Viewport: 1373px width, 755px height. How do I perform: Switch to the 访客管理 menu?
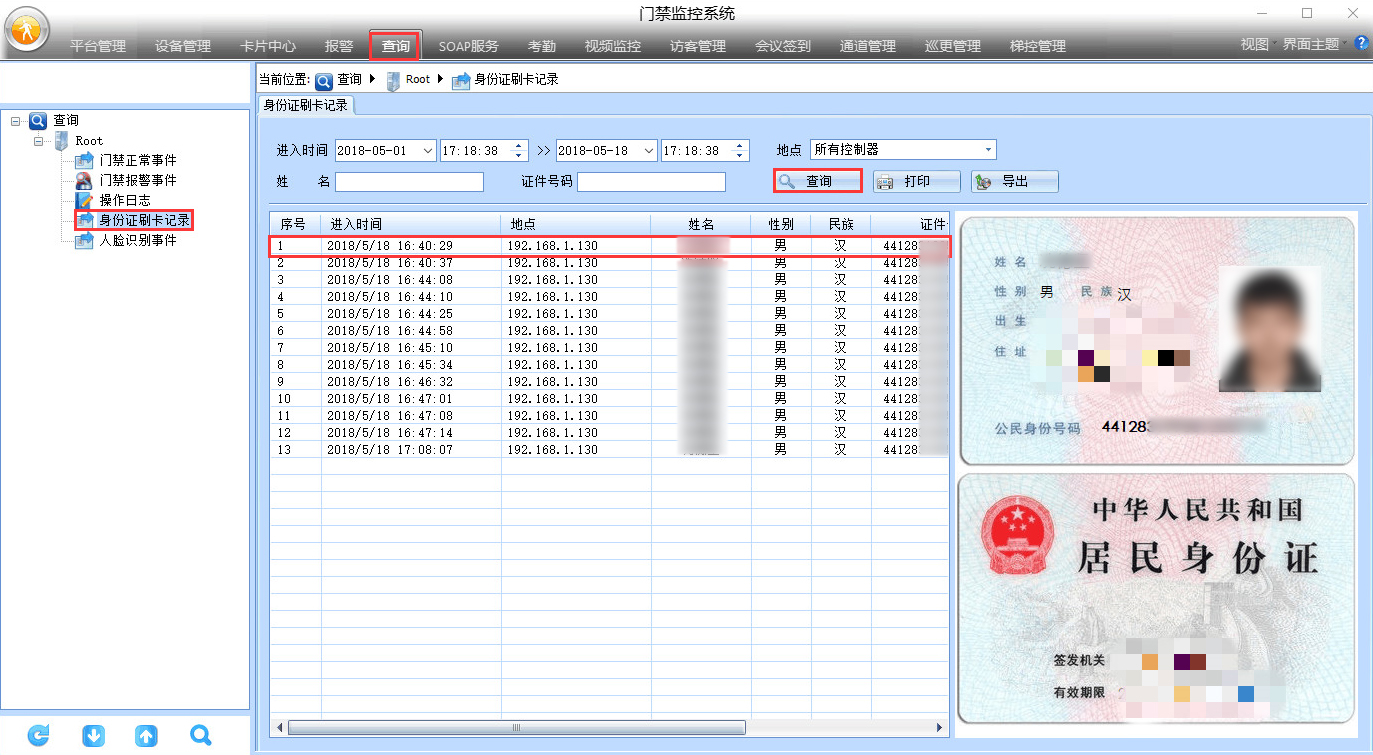point(697,46)
